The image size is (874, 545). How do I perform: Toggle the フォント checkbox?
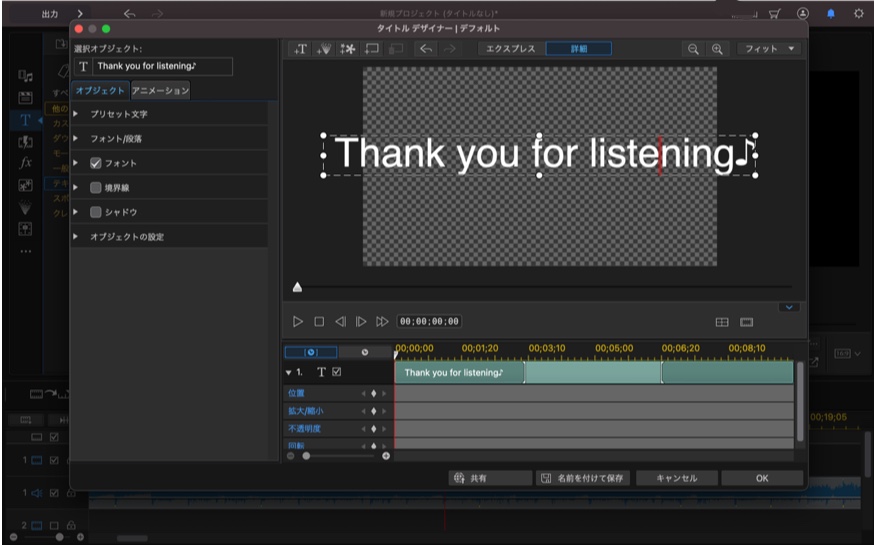click(x=96, y=163)
